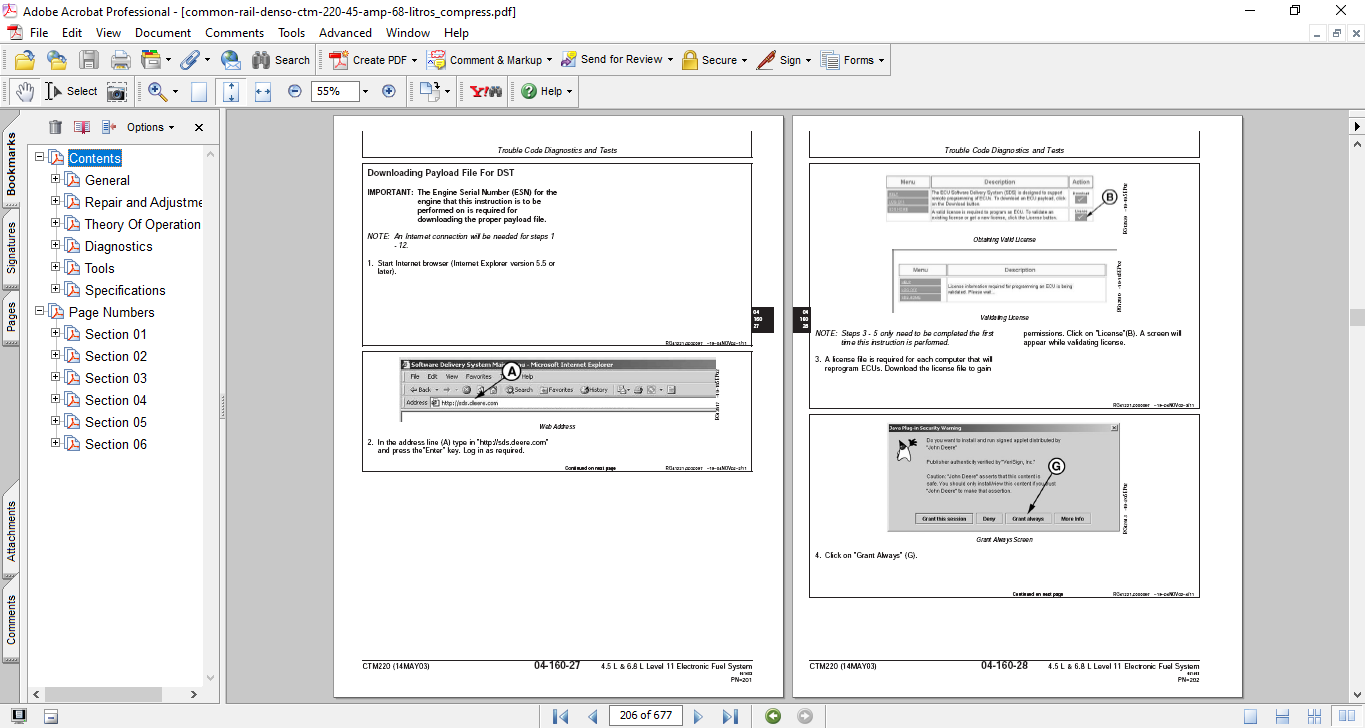The width and height of the screenshot is (1365, 728).
Task: Click the page number field
Action: [x=647, y=716]
